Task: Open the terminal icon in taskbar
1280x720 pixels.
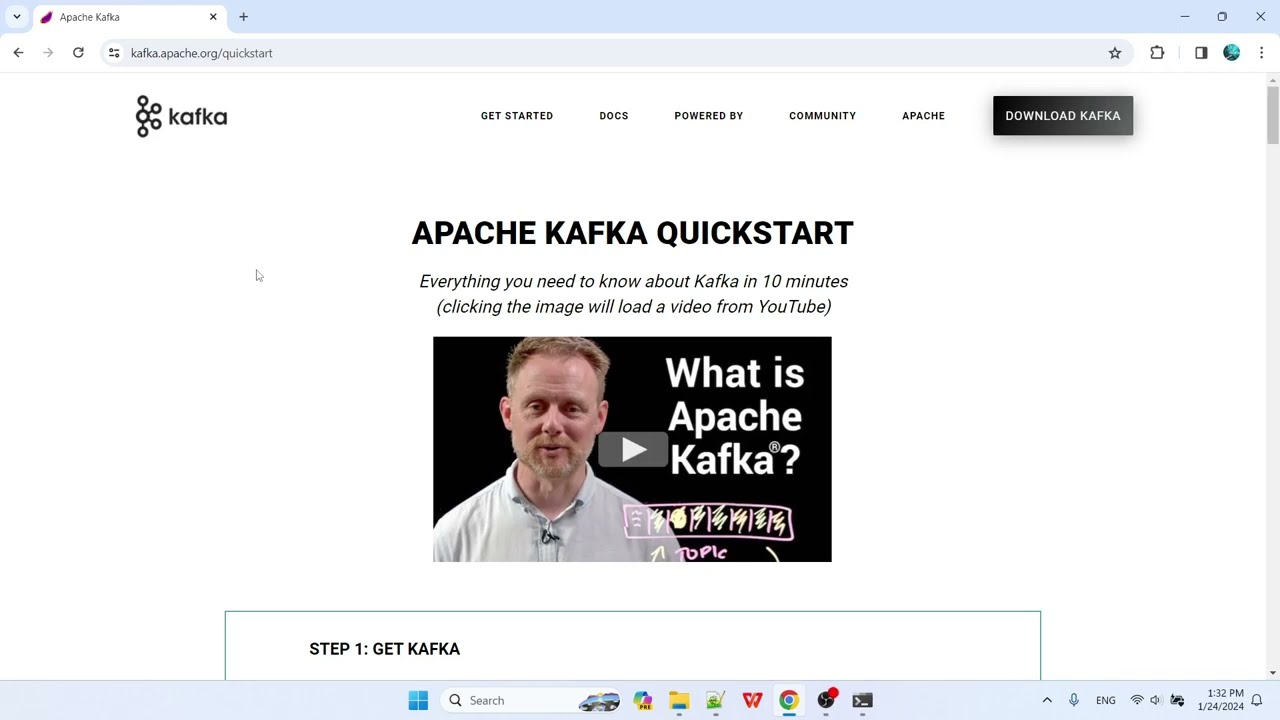Action: [862, 701]
